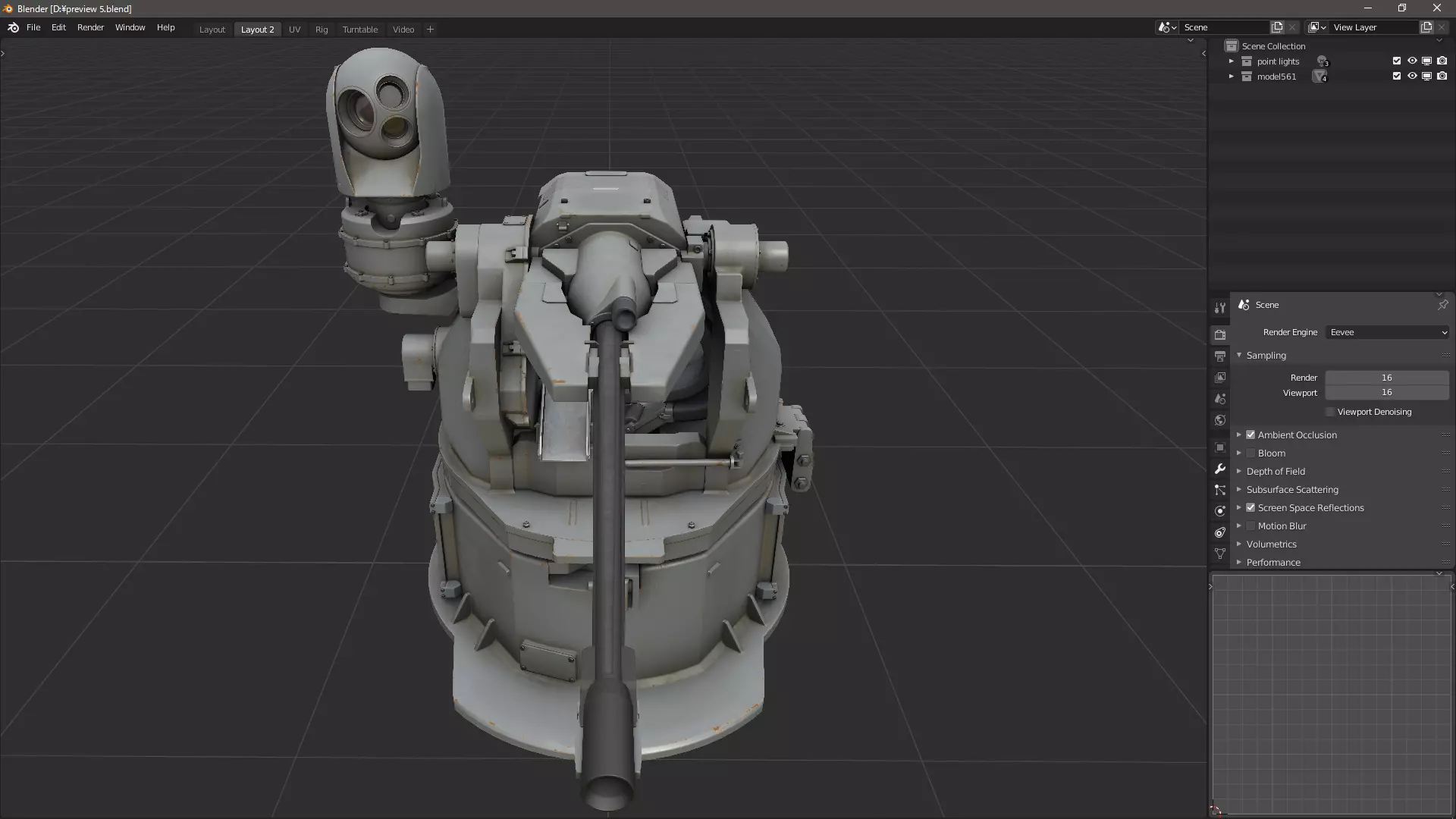This screenshot has height=819, width=1456.
Task: Add a new View Layer
Action: tap(1426, 27)
